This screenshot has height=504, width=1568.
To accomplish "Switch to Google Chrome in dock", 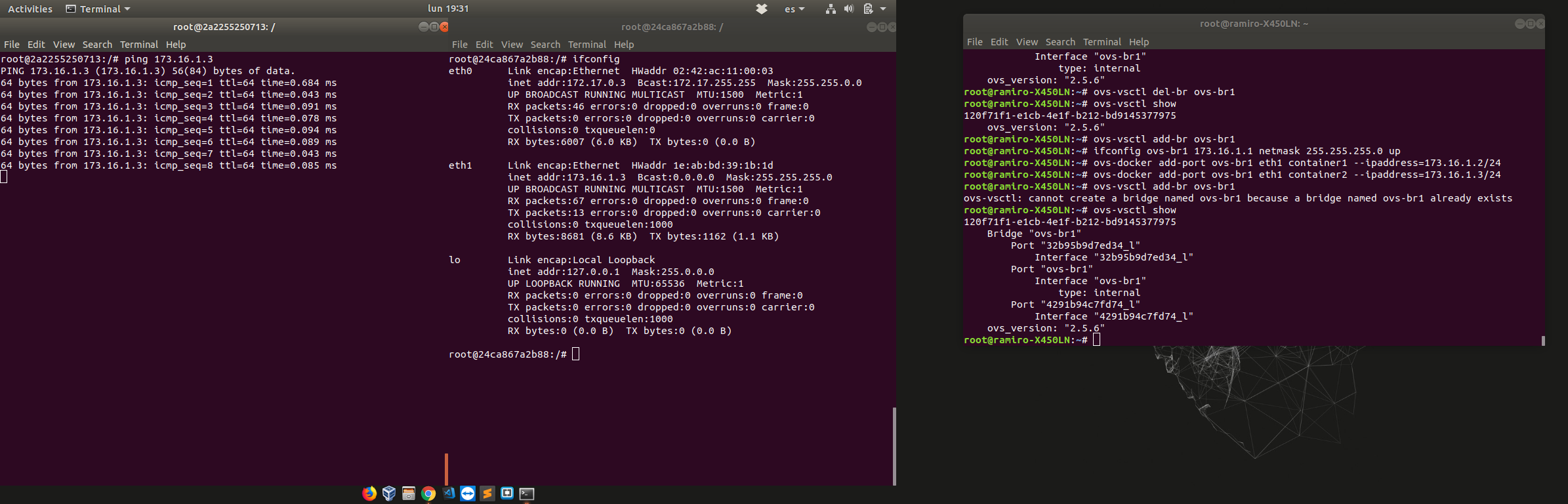I will (x=428, y=493).
